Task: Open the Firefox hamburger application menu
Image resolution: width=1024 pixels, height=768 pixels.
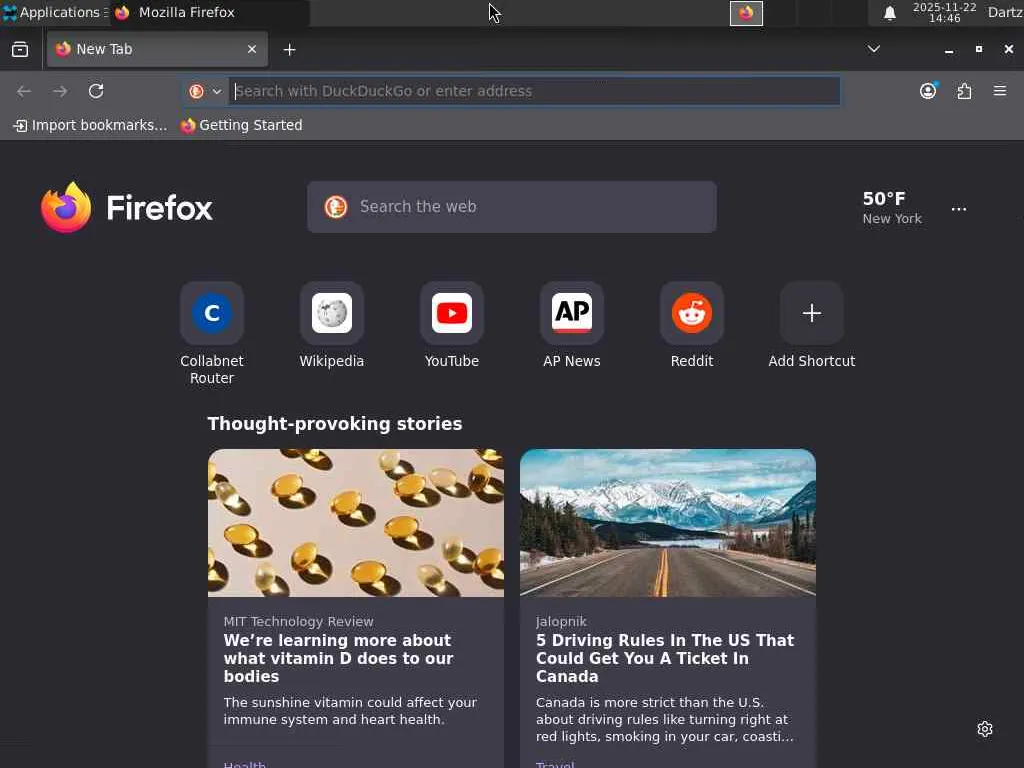Action: [x=1000, y=91]
